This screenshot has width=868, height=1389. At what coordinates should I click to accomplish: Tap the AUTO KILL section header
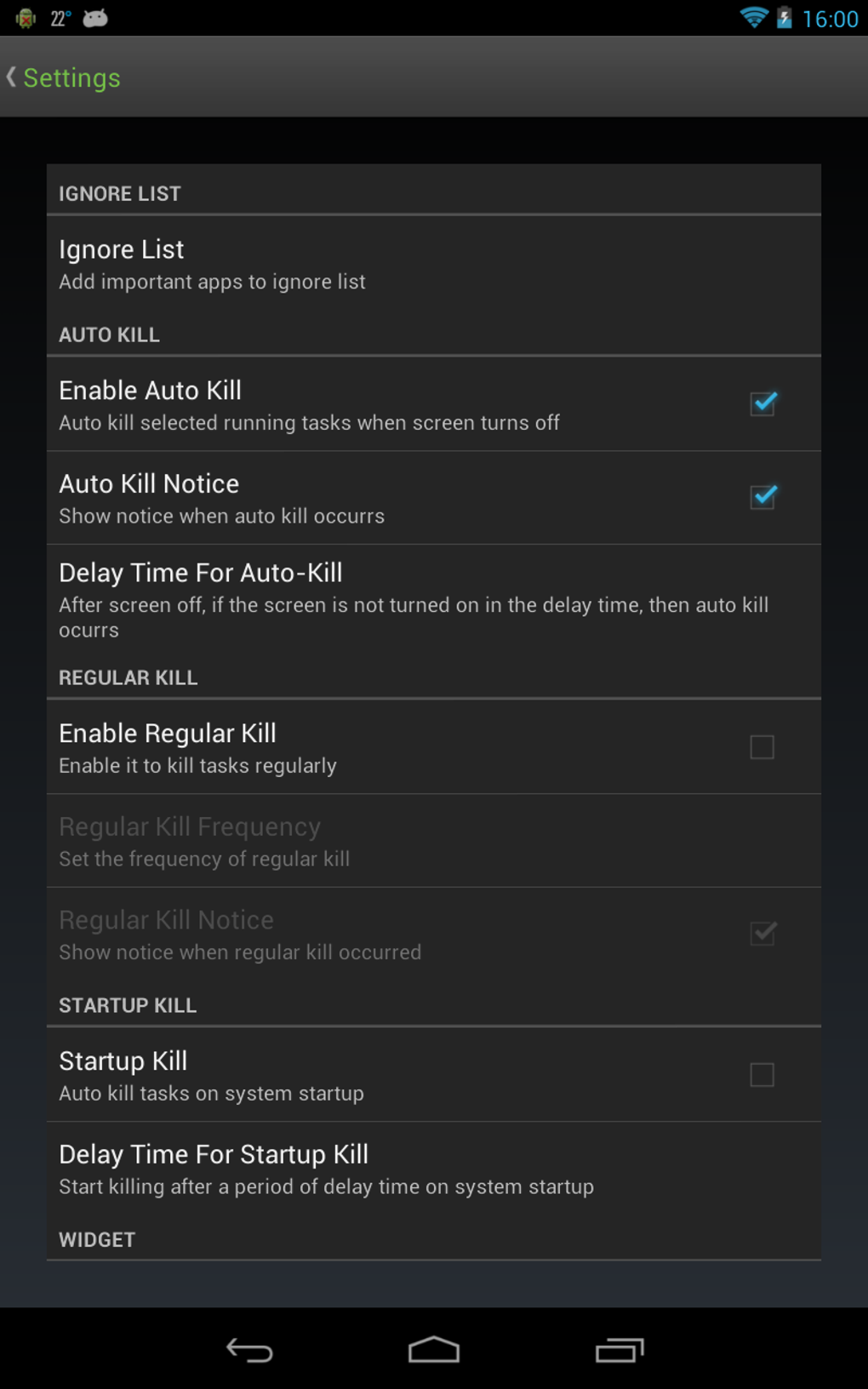(109, 334)
